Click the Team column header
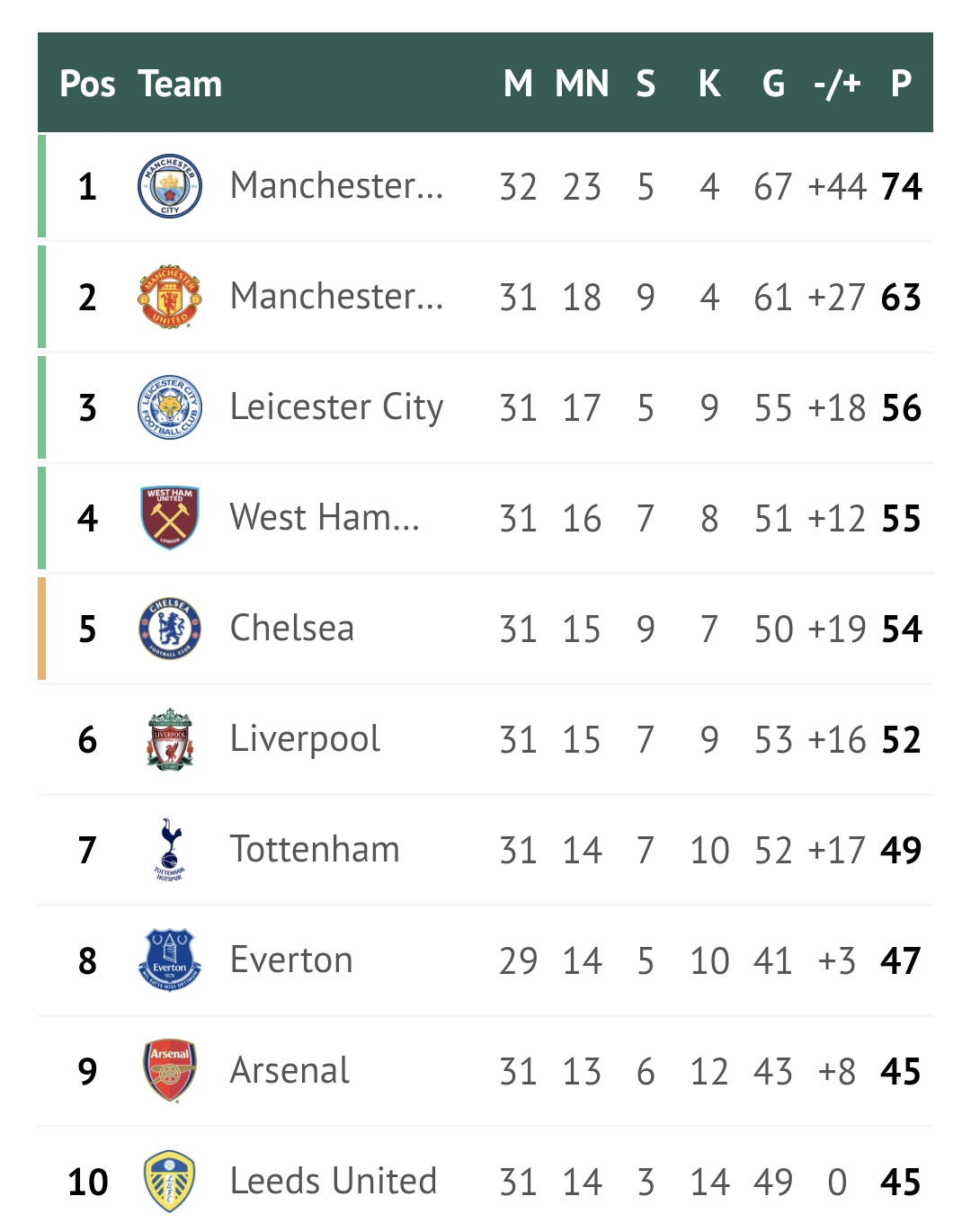The height and width of the screenshot is (1232, 971). (x=180, y=84)
